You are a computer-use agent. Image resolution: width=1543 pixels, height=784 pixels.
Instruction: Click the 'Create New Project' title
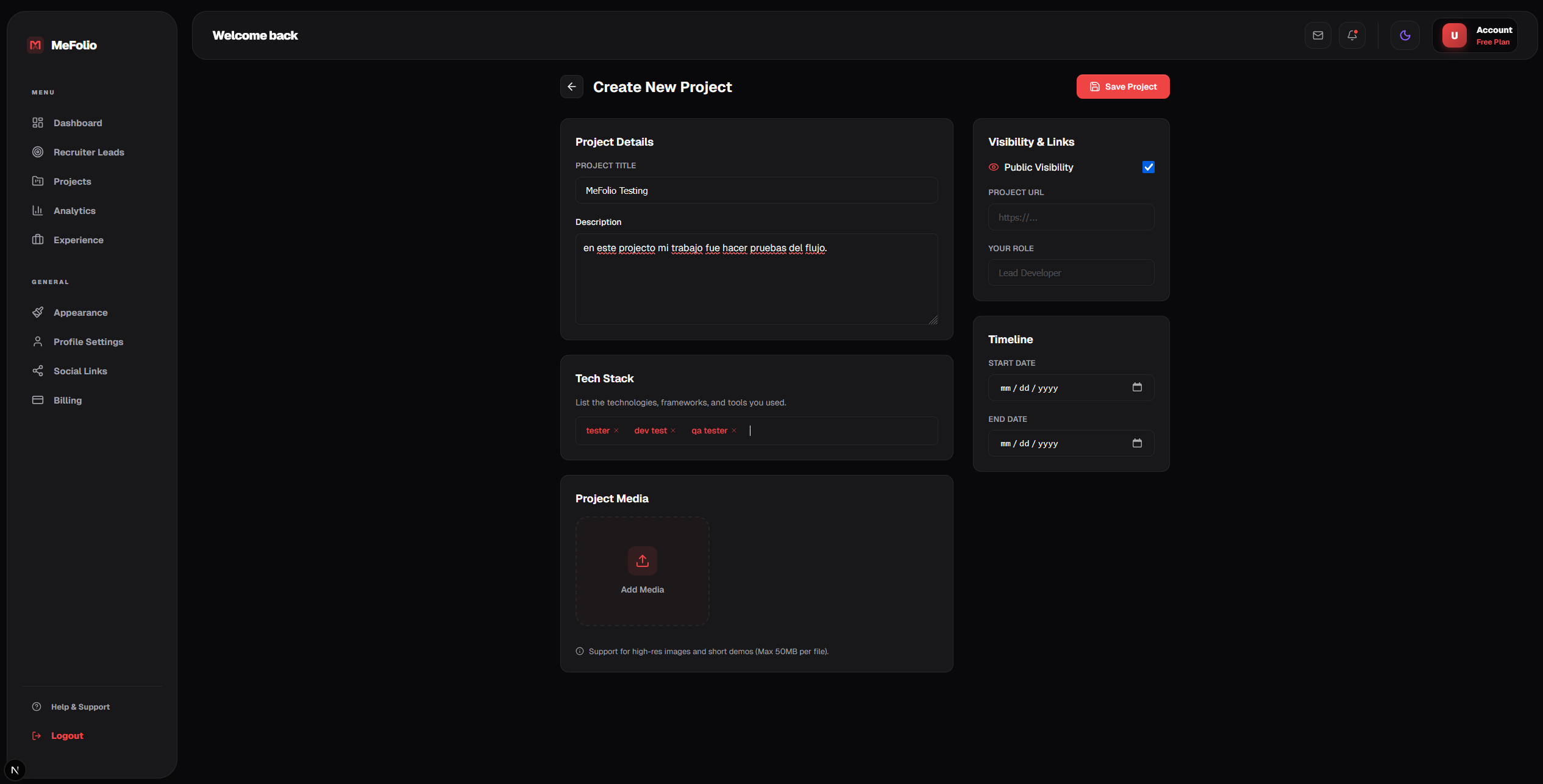pyautogui.click(x=662, y=87)
